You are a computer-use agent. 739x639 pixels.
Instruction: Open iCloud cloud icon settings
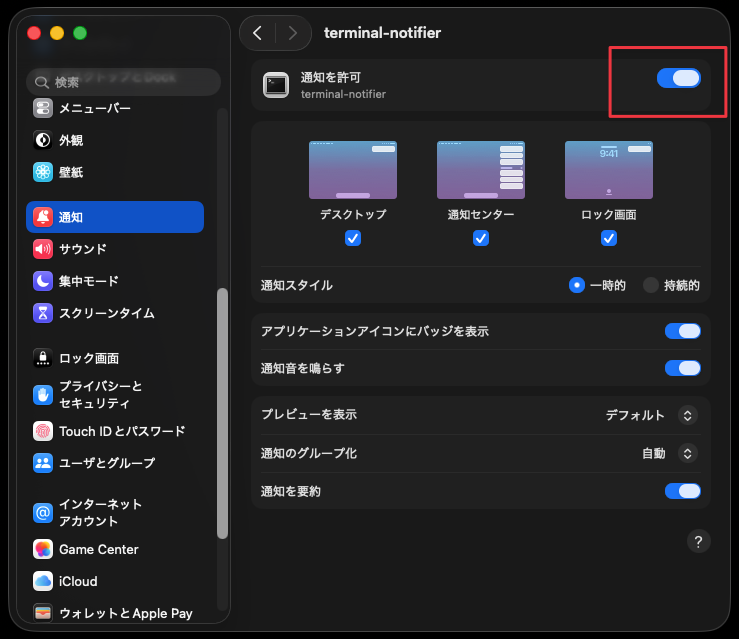point(43,581)
